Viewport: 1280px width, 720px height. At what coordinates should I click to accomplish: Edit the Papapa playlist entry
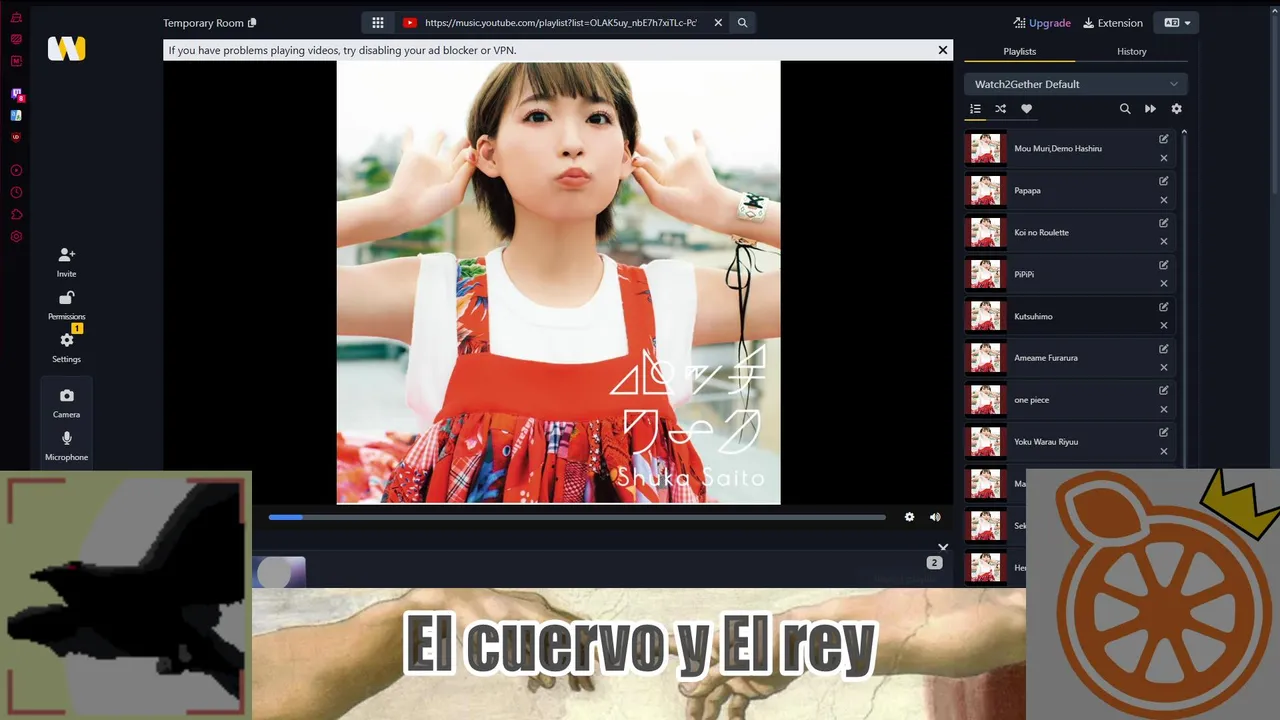[1163, 181]
